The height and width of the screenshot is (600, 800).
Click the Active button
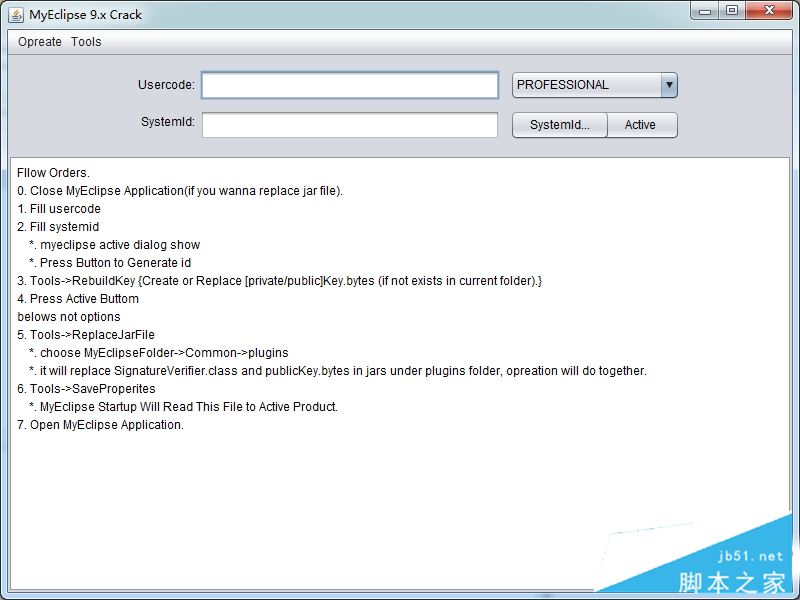(x=642, y=125)
